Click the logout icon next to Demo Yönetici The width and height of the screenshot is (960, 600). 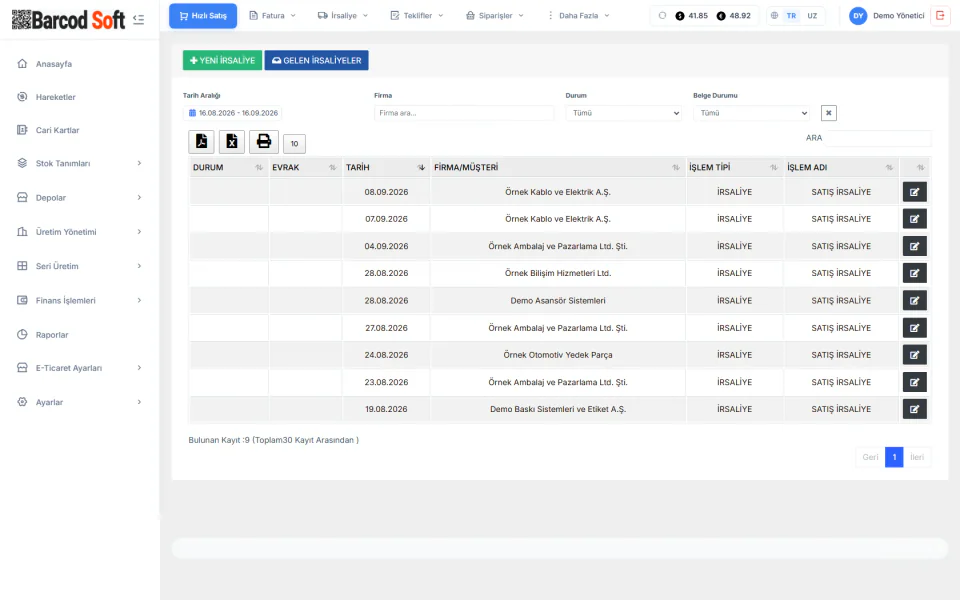click(940, 15)
